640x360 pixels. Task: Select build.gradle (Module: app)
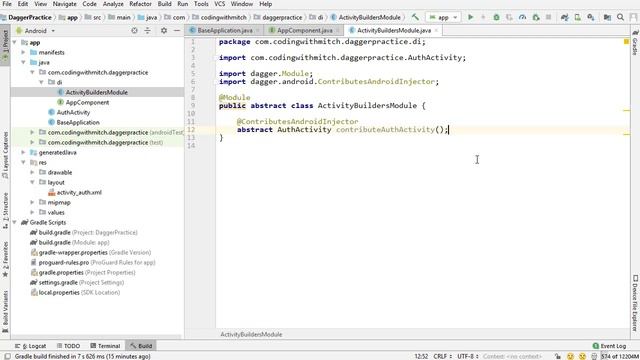[74, 242]
